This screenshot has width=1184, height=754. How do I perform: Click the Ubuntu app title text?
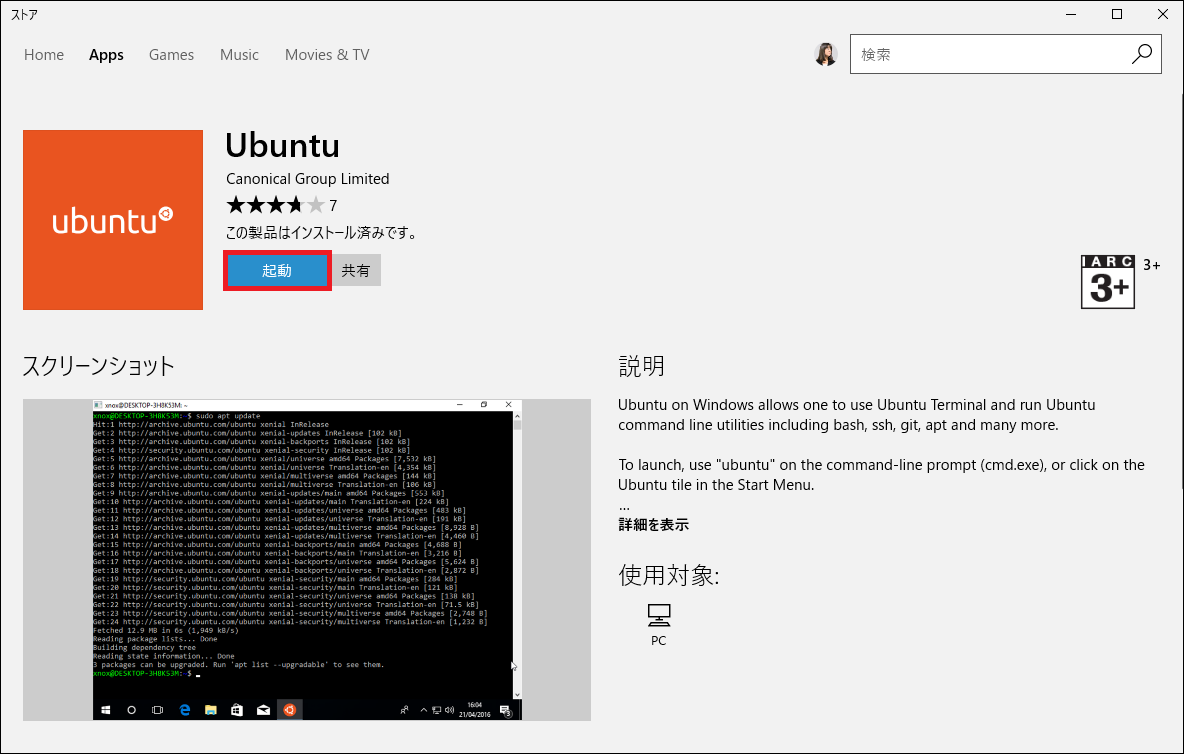(x=282, y=145)
